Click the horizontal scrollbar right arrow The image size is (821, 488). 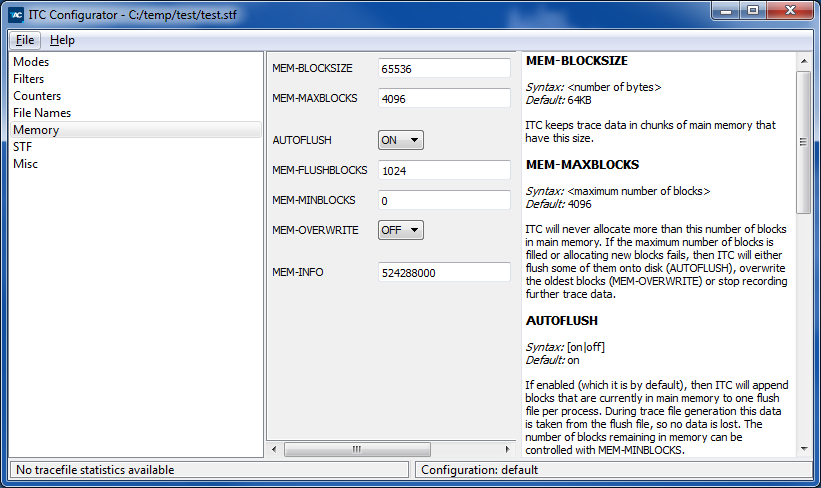[508, 450]
